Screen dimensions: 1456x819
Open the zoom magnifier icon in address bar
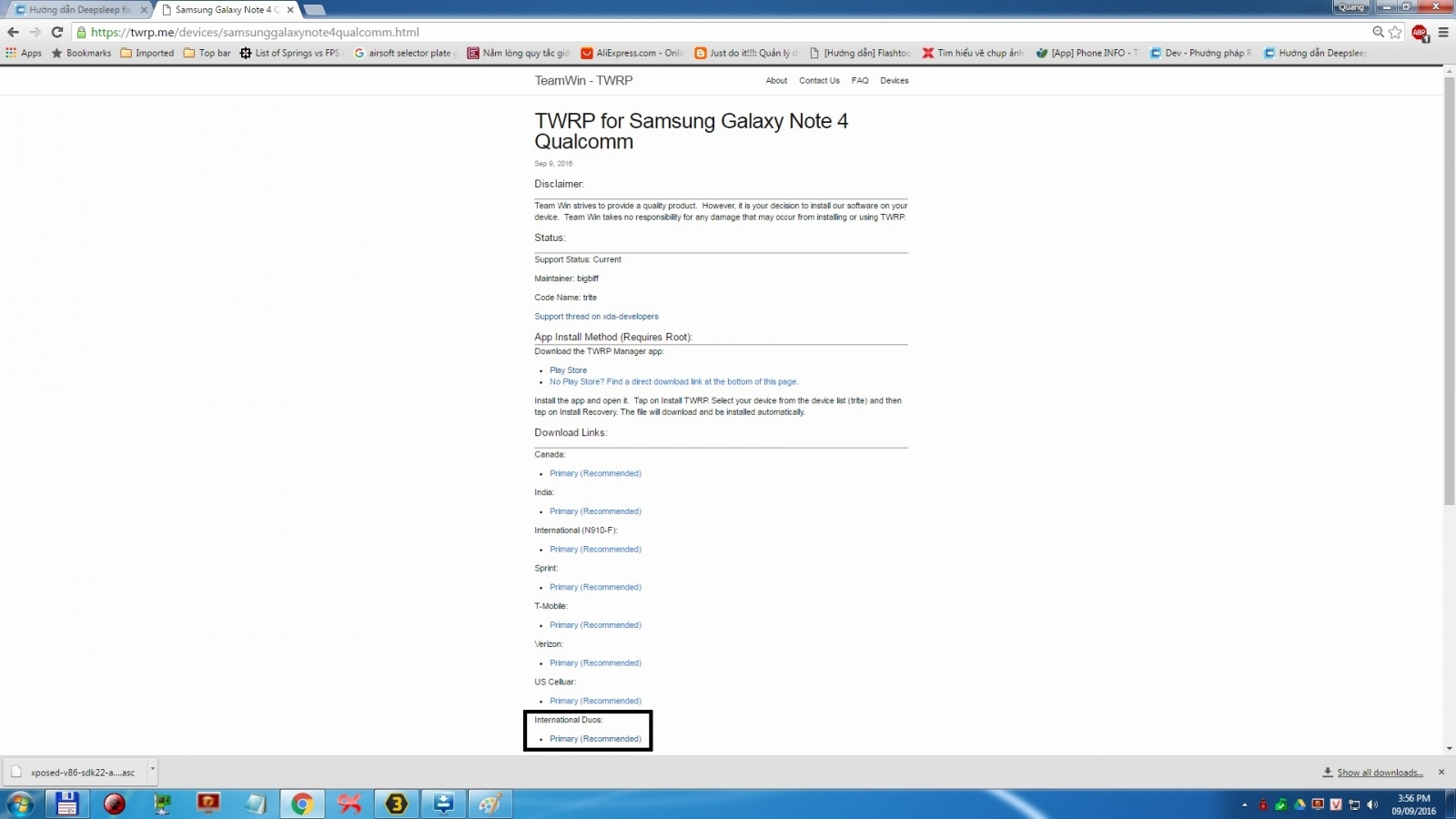coord(1378,32)
